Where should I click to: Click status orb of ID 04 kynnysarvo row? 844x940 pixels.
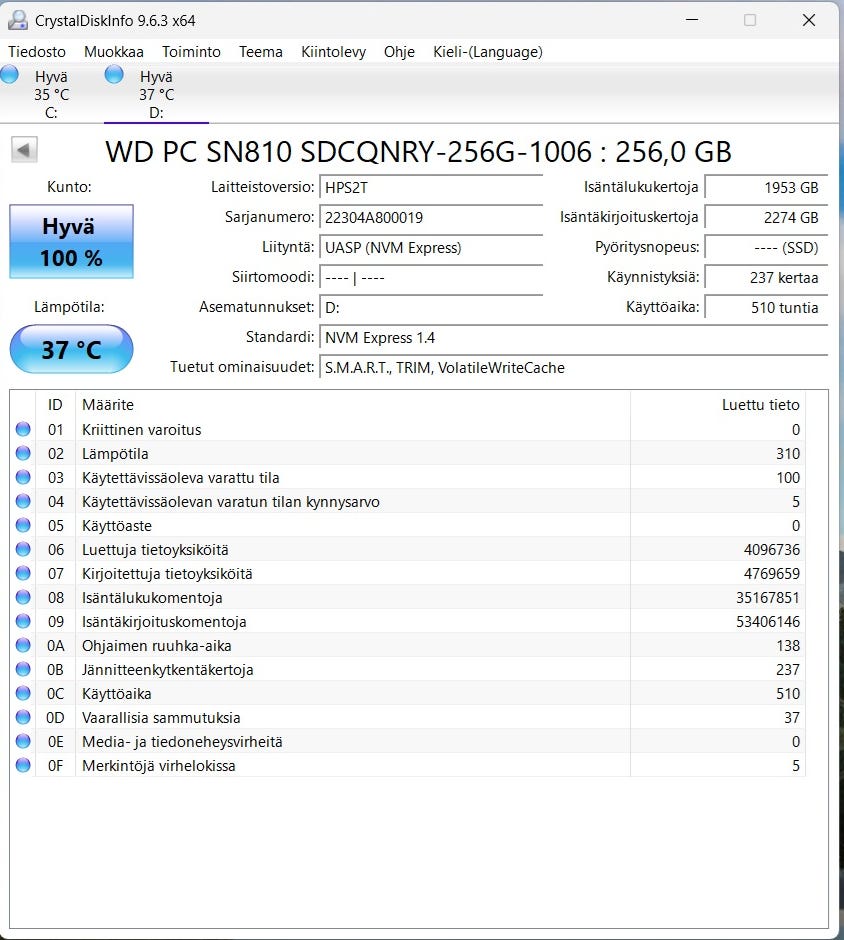point(23,501)
